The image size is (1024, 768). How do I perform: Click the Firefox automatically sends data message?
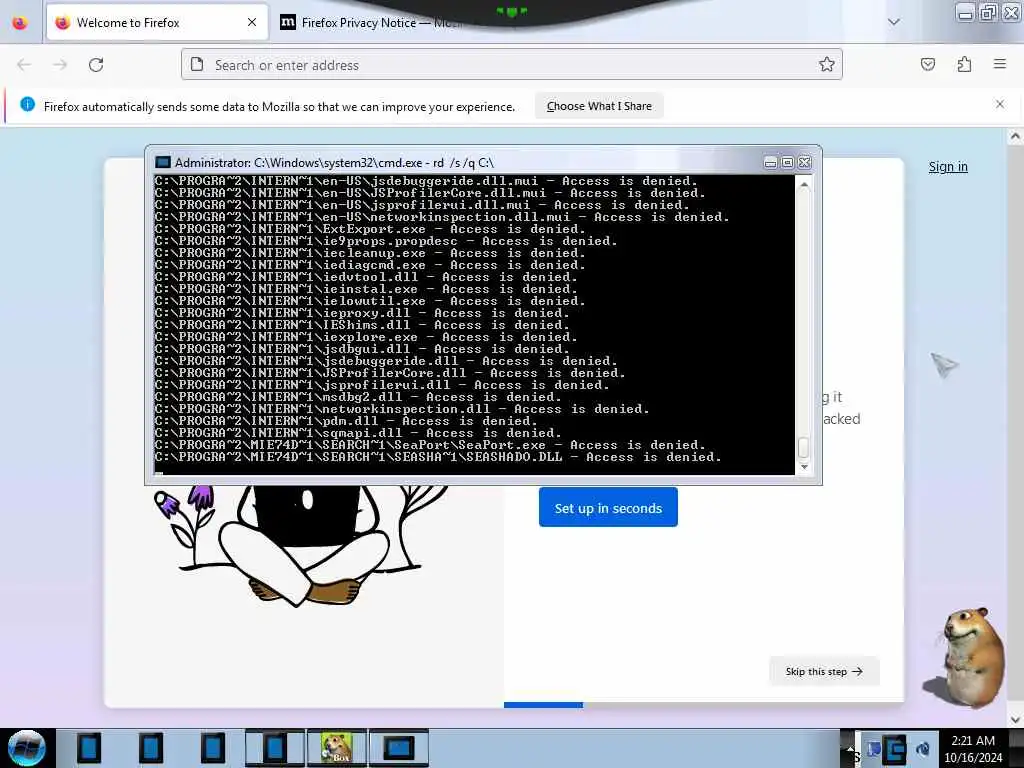279,106
